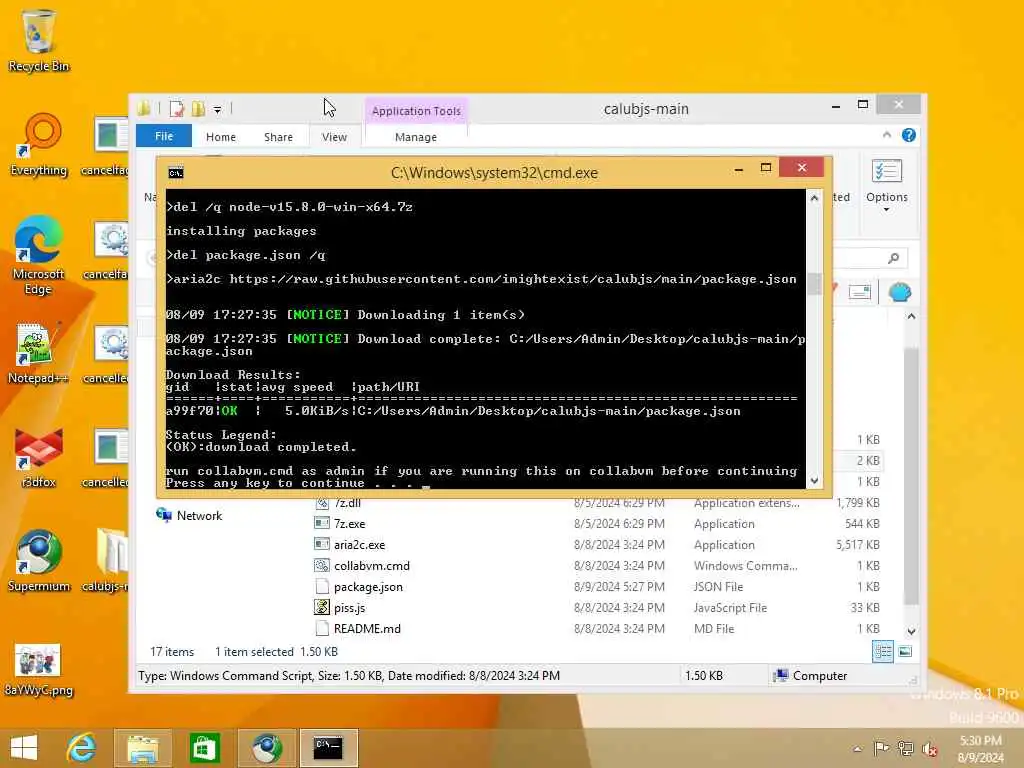Click the Application Tools contextual tab header
This screenshot has width=1024, height=768.
click(416, 110)
